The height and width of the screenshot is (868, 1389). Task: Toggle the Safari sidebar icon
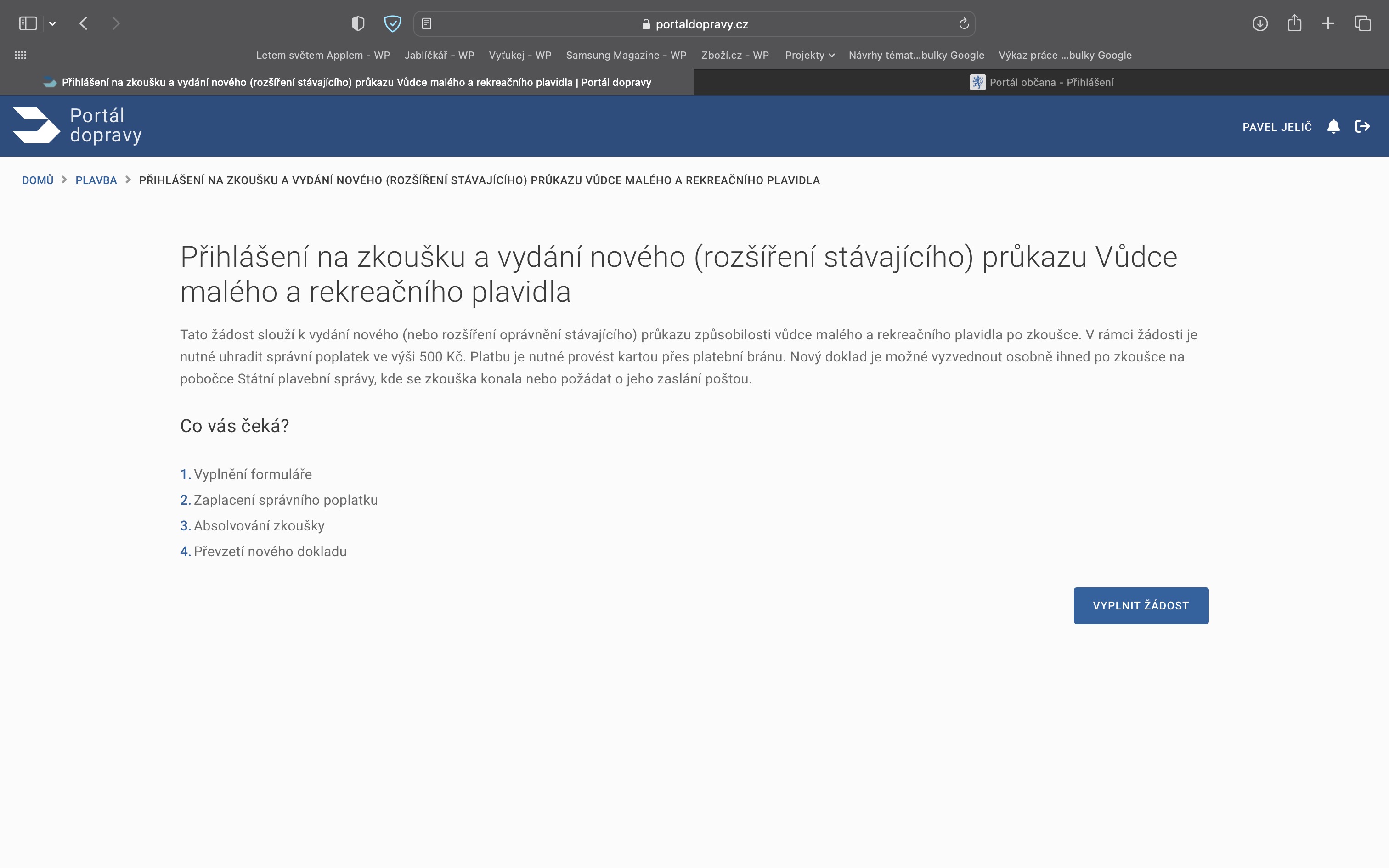click(28, 23)
